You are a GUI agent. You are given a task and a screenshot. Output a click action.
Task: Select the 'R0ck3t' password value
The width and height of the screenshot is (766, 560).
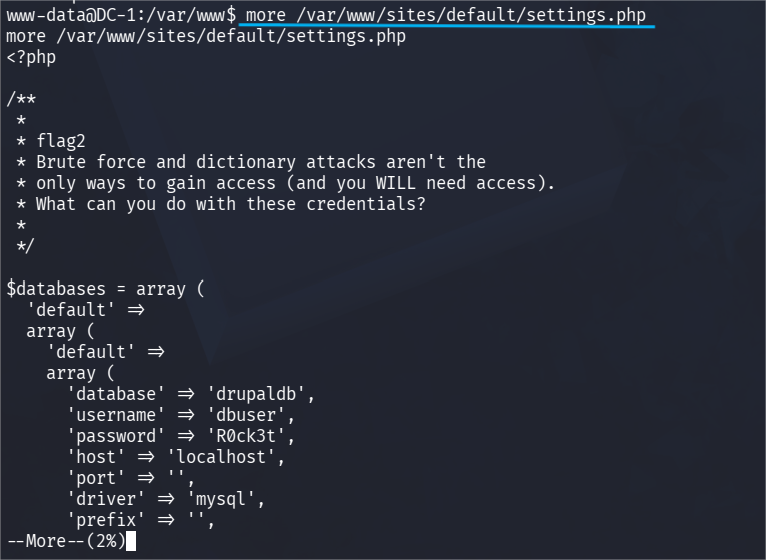246,436
